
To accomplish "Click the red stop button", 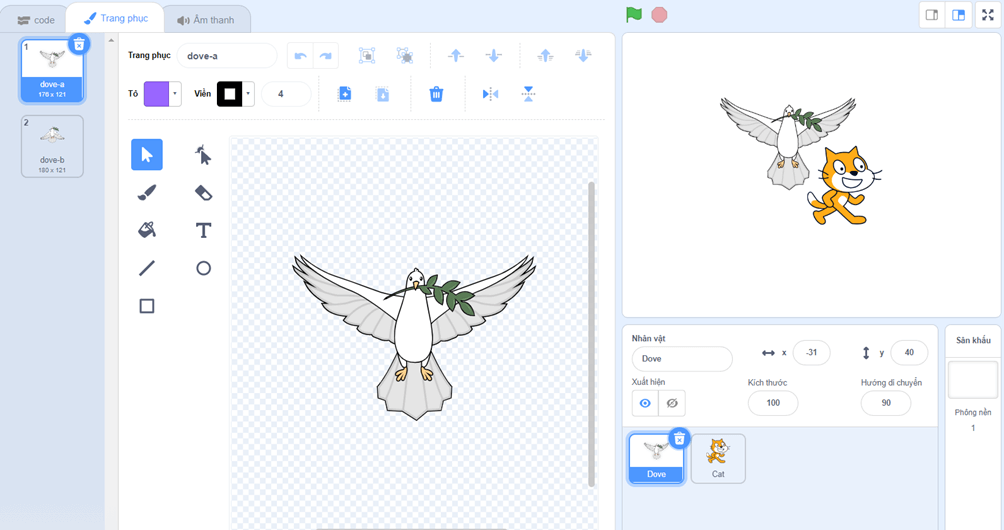I will pyautogui.click(x=659, y=15).
